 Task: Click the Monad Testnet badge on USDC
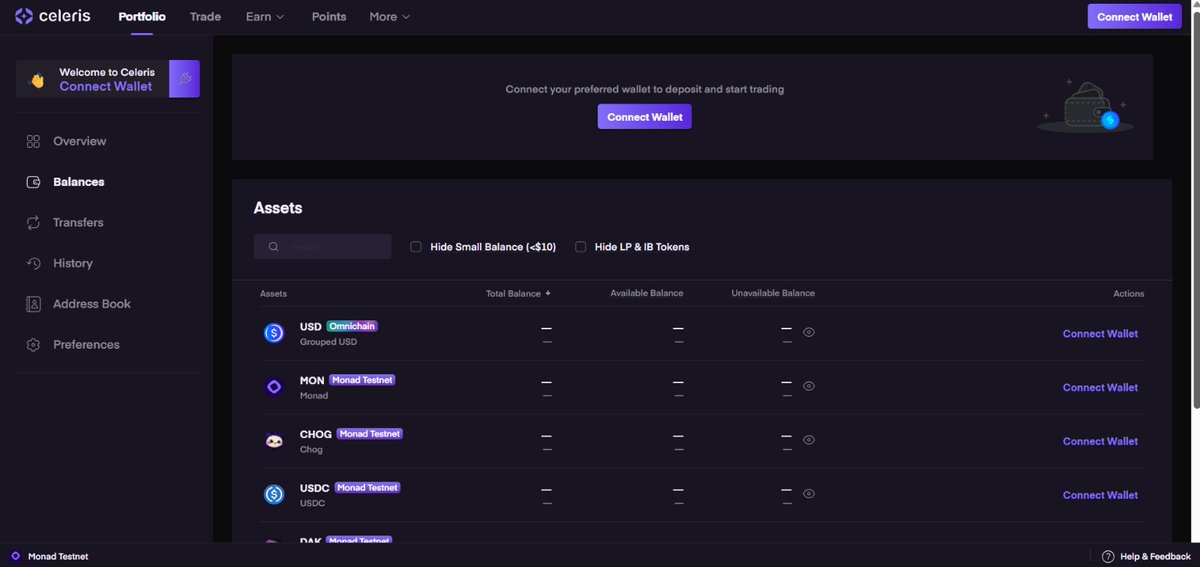[367, 488]
